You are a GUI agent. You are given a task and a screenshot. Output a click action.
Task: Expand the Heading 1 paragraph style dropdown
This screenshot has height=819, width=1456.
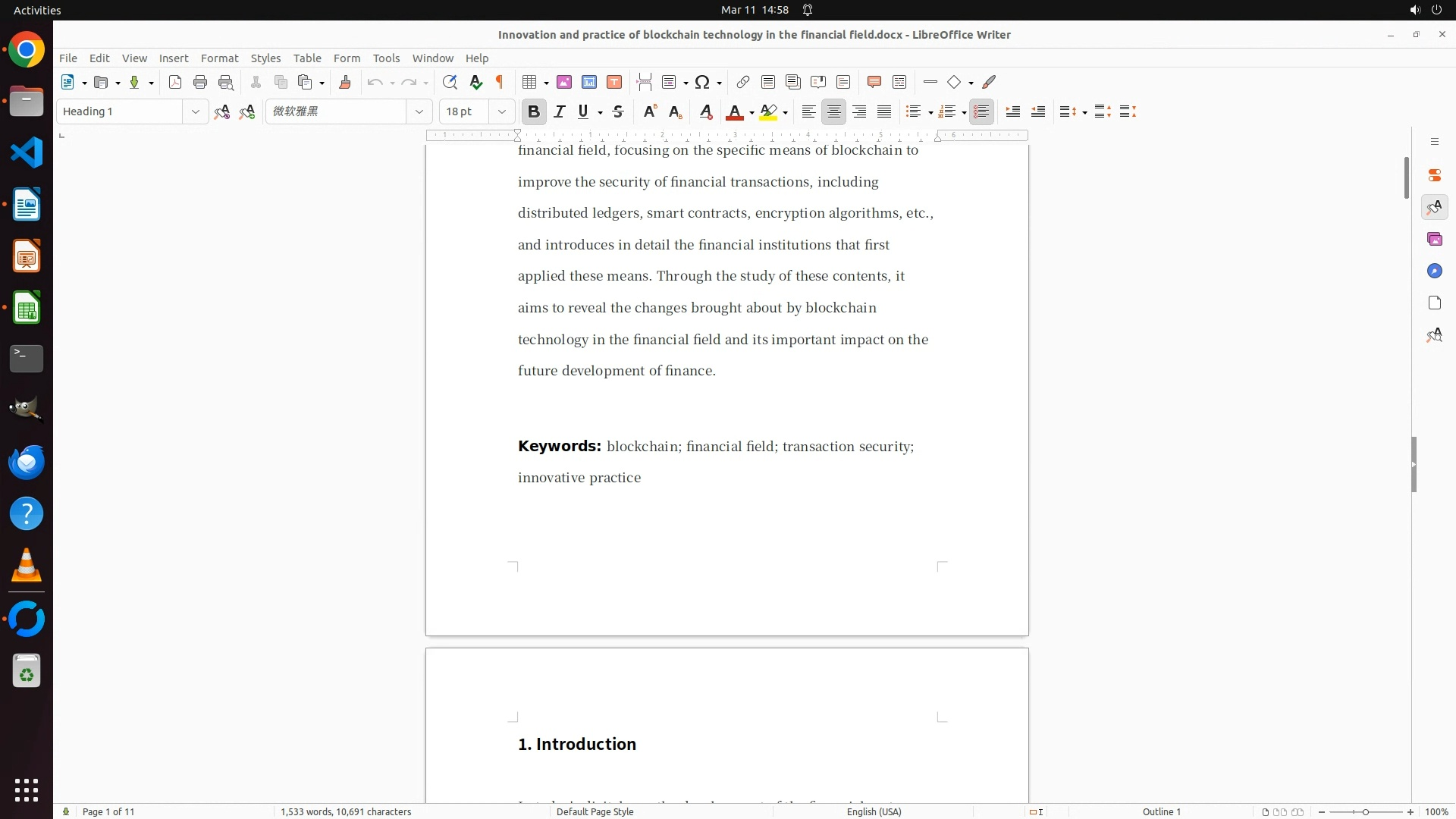(x=196, y=112)
